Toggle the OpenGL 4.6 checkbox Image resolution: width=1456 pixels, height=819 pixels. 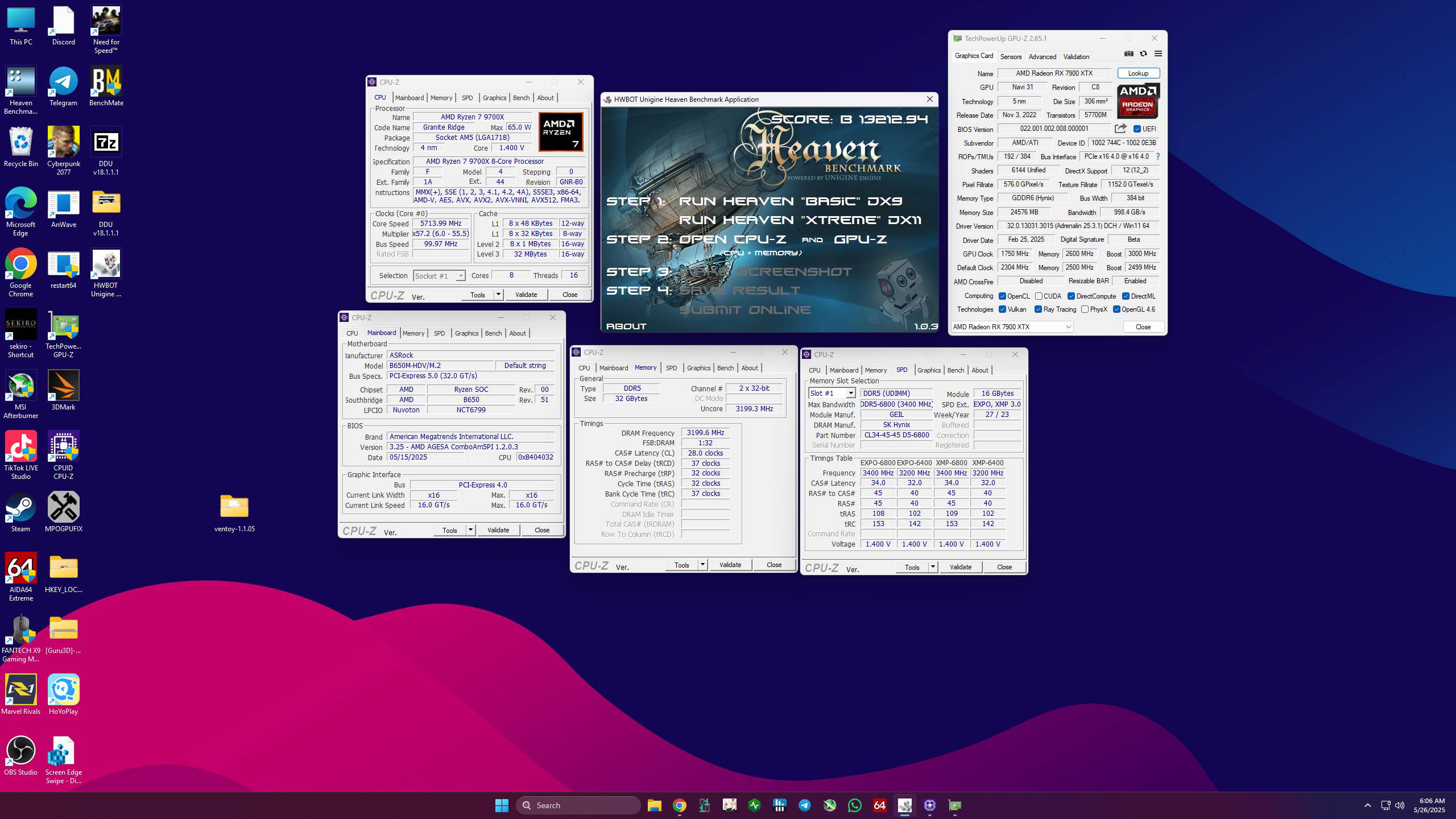pyautogui.click(x=1116, y=309)
